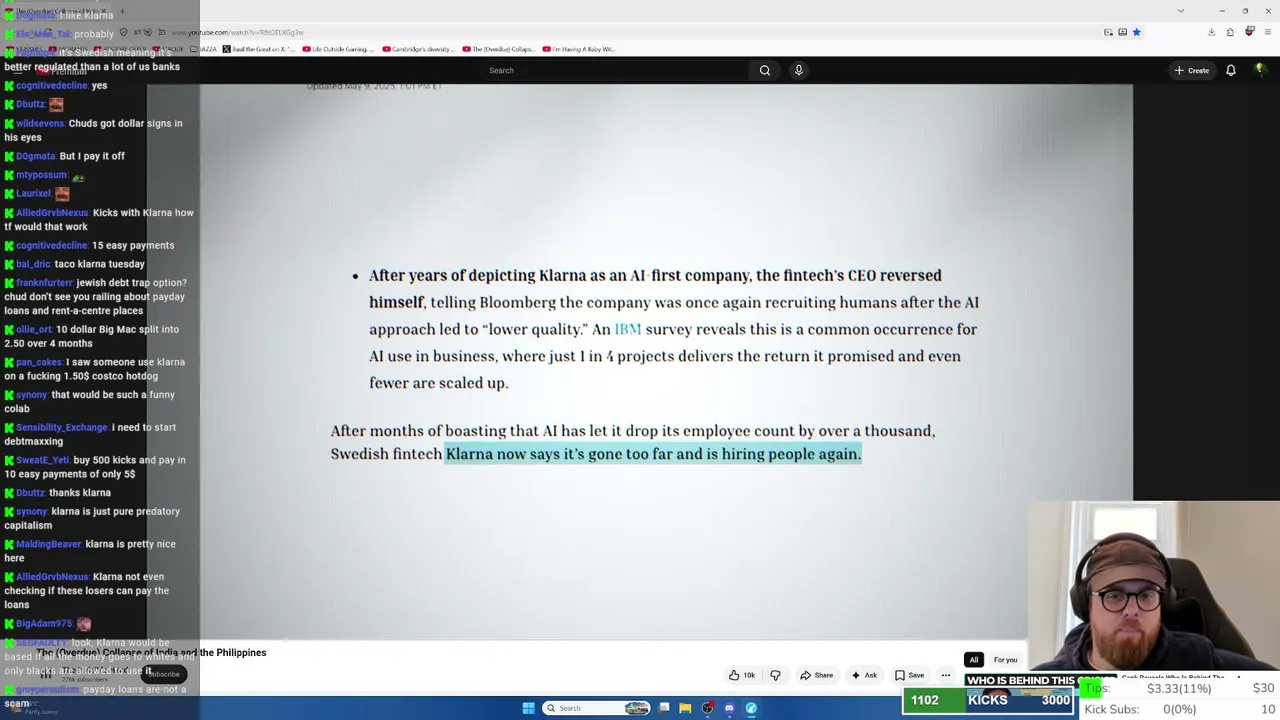This screenshot has width=1280, height=720.
Task: Subscribe to the channel
Action: click(163, 674)
